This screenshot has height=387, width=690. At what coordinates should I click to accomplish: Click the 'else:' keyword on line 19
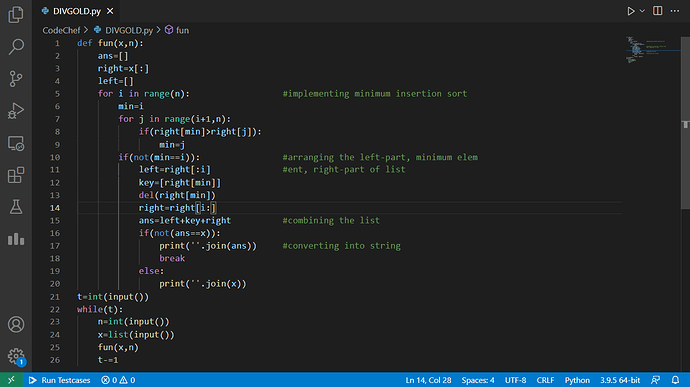pos(151,271)
